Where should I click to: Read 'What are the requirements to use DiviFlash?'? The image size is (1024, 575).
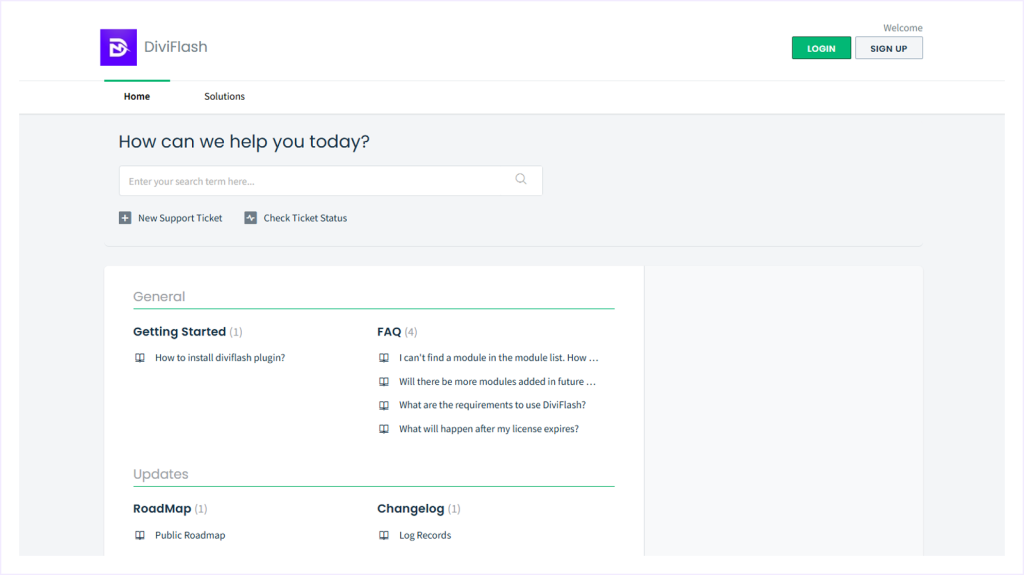pos(492,405)
